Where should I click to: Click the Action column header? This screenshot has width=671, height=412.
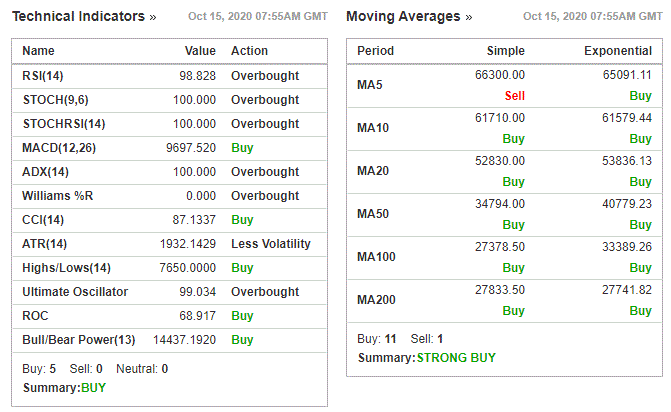[x=249, y=50]
